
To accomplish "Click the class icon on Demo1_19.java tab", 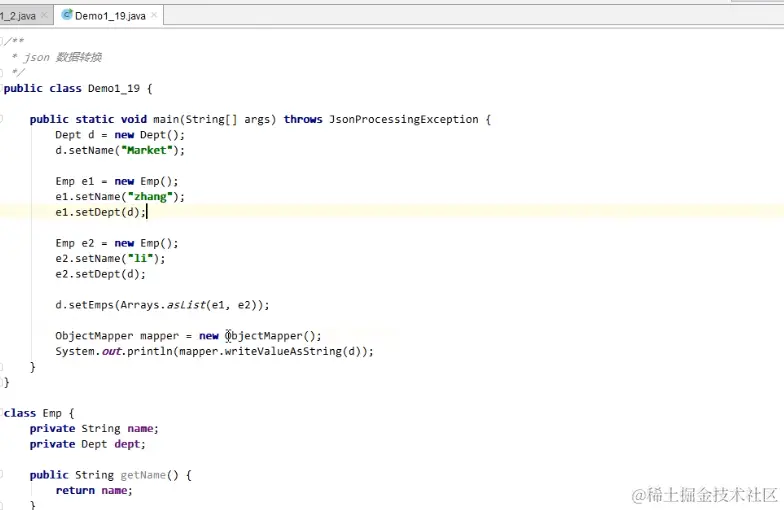I will (x=66, y=15).
